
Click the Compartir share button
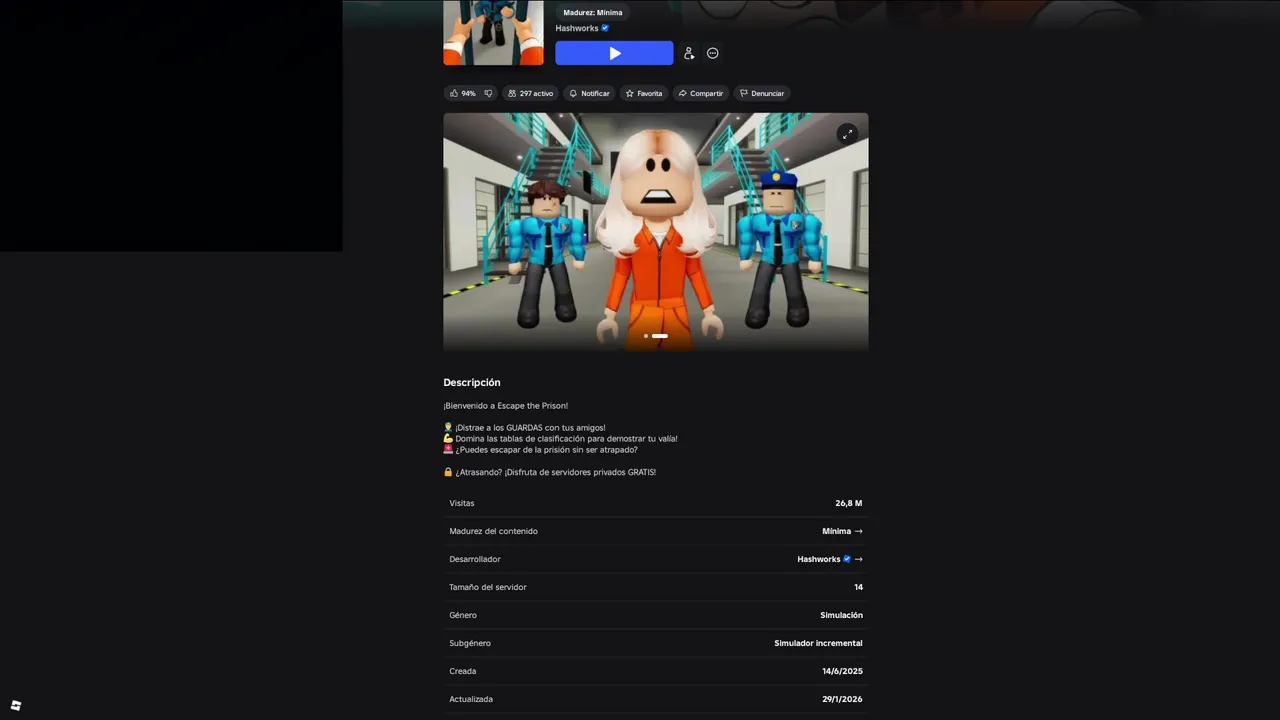(x=700, y=93)
